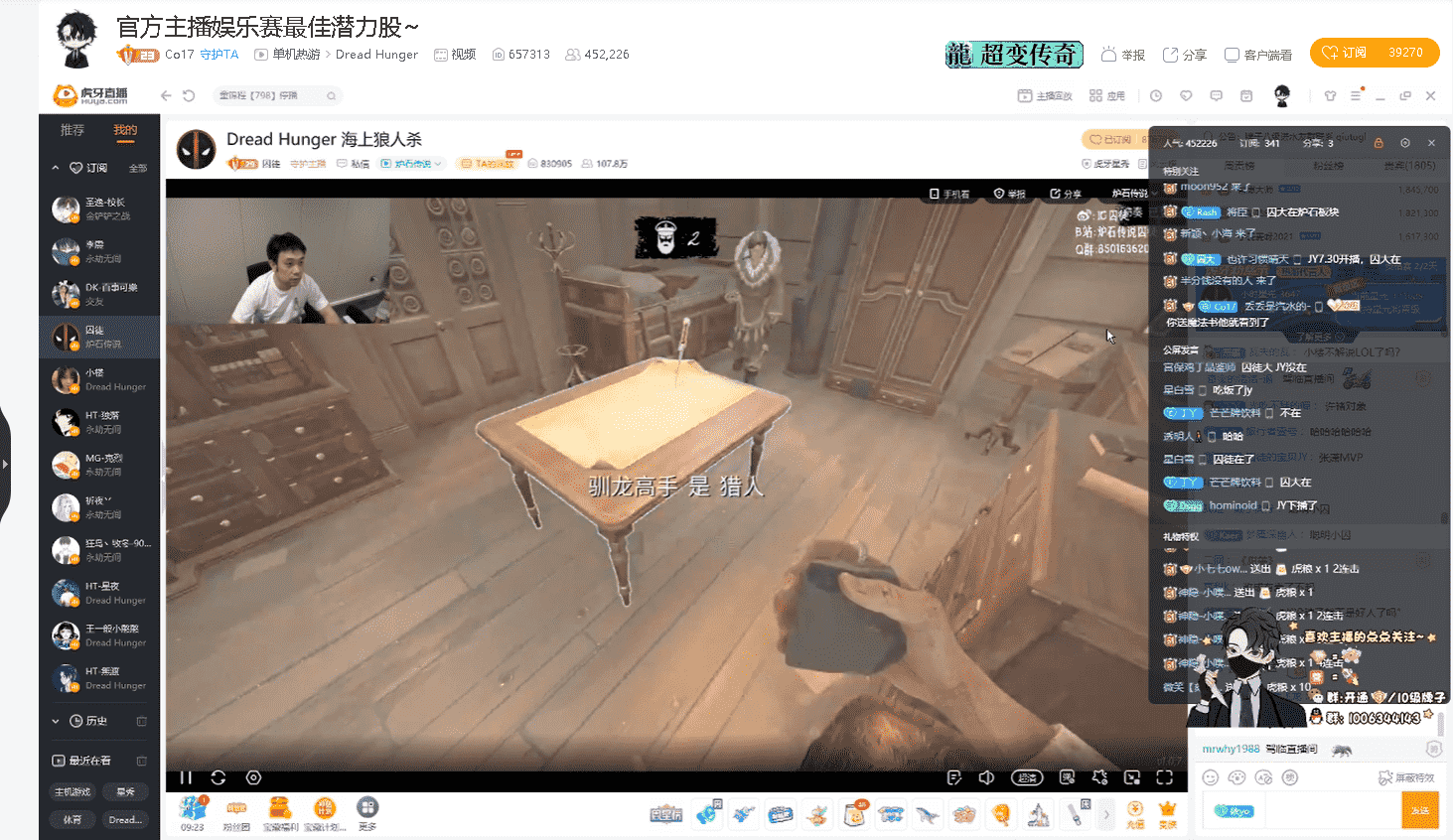Close the floating chat overlay panel
The width and height of the screenshot is (1453, 840).
pyautogui.click(x=1431, y=143)
